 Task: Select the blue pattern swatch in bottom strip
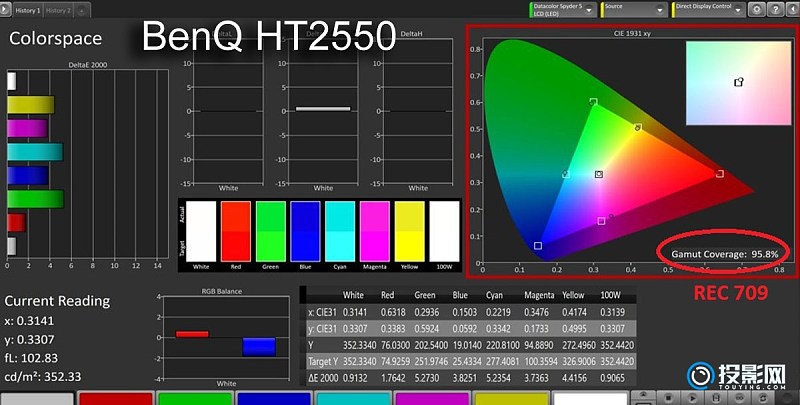pyautogui.click(x=273, y=399)
